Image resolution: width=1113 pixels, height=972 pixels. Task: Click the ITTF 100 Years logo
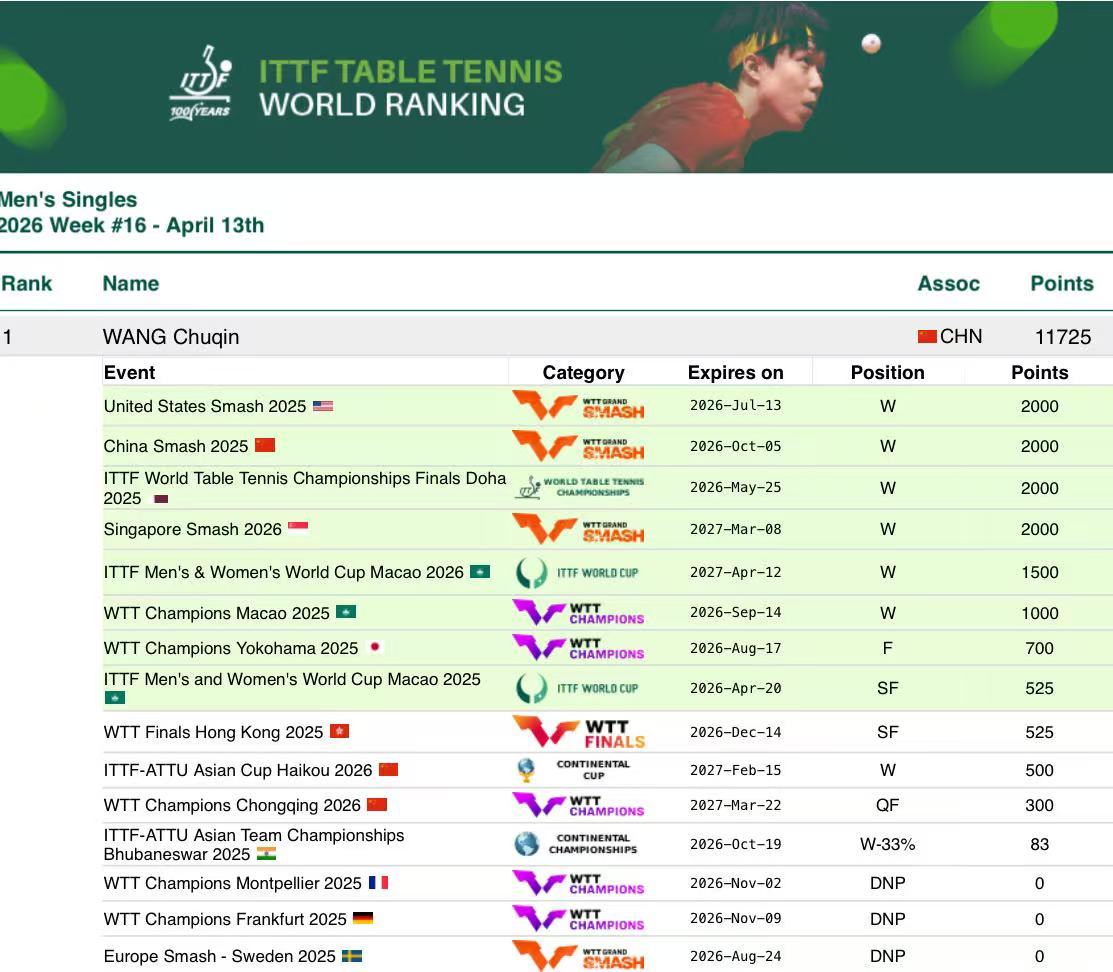coord(201,83)
